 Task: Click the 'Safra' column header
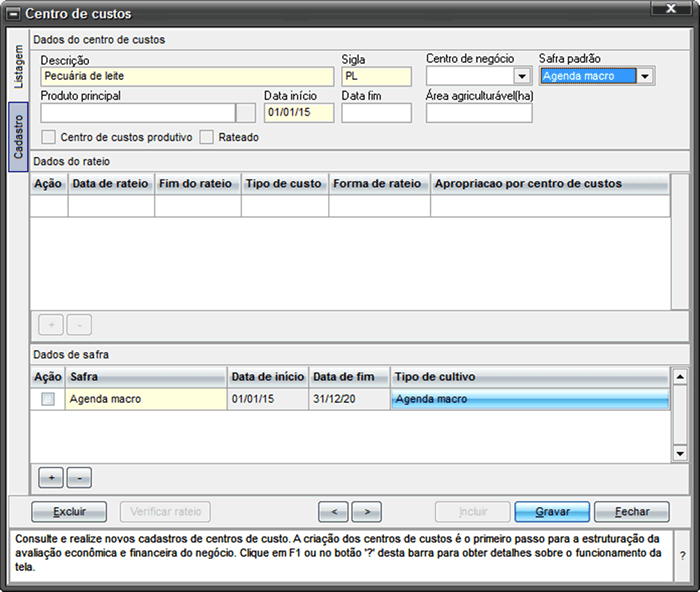pos(146,377)
